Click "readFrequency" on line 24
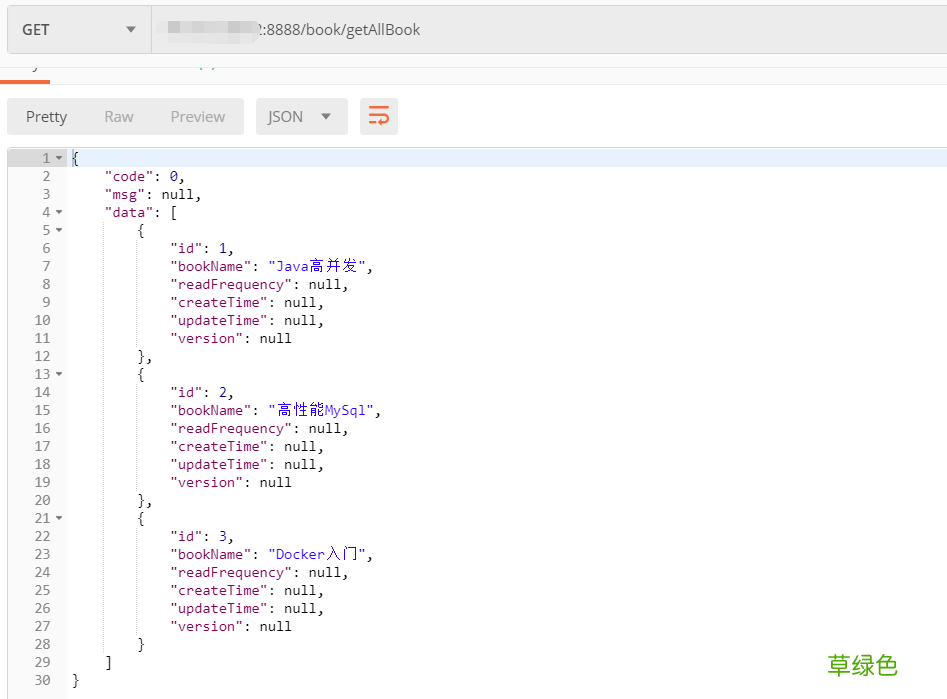The image size is (947, 699). point(231,572)
